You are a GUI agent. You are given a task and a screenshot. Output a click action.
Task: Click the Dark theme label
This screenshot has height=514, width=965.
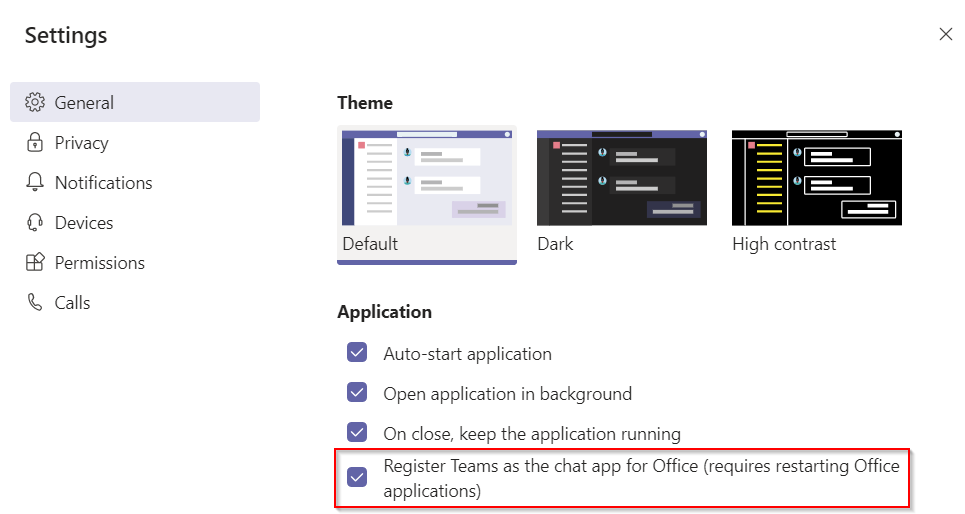[555, 244]
